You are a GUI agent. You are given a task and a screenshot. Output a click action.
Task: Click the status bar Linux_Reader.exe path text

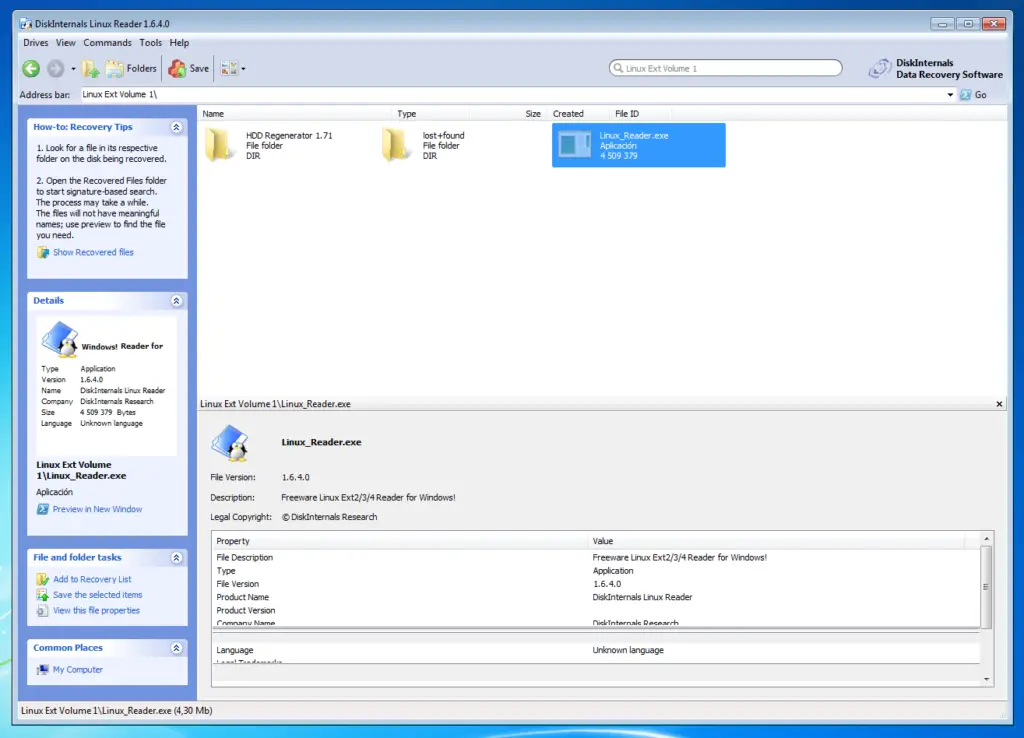click(x=116, y=711)
